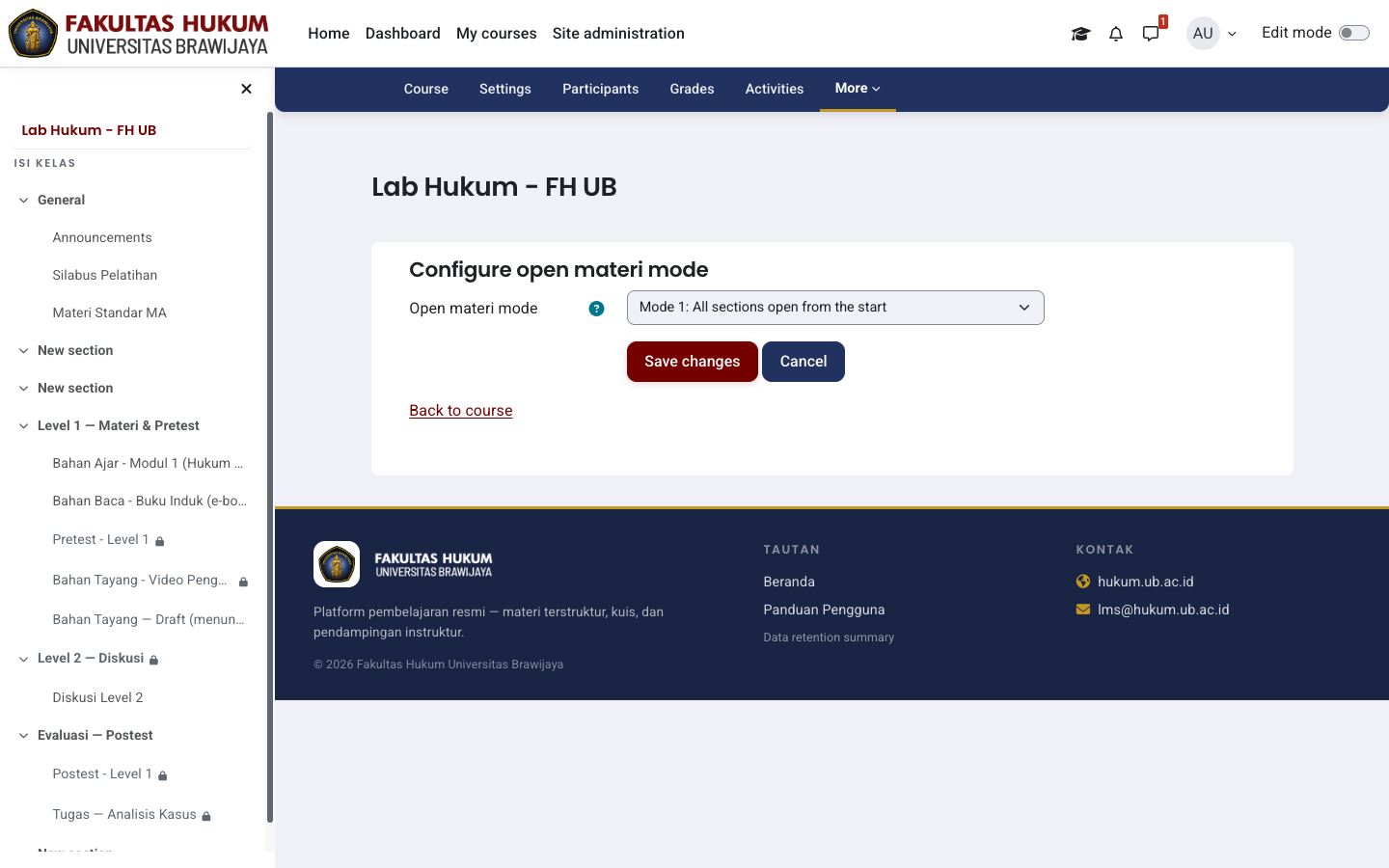This screenshot has height=868, width=1389.
Task: Visit the hukum.ub.ac.id link
Action: pyautogui.click(x=1146, y=582)
